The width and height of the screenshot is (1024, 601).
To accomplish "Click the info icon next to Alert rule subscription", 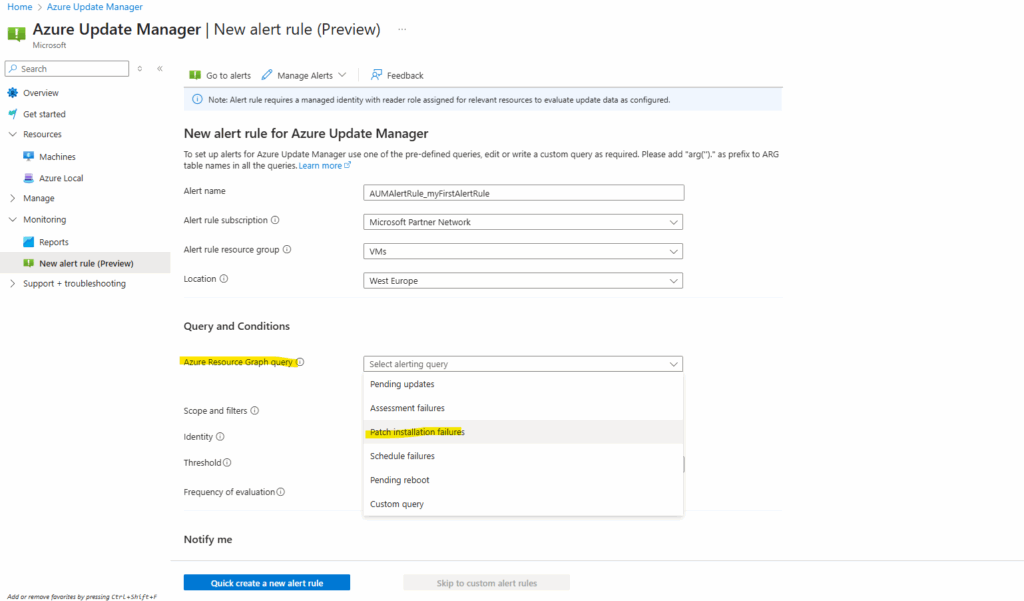I will pyautogui.click(x=275, y=220).
